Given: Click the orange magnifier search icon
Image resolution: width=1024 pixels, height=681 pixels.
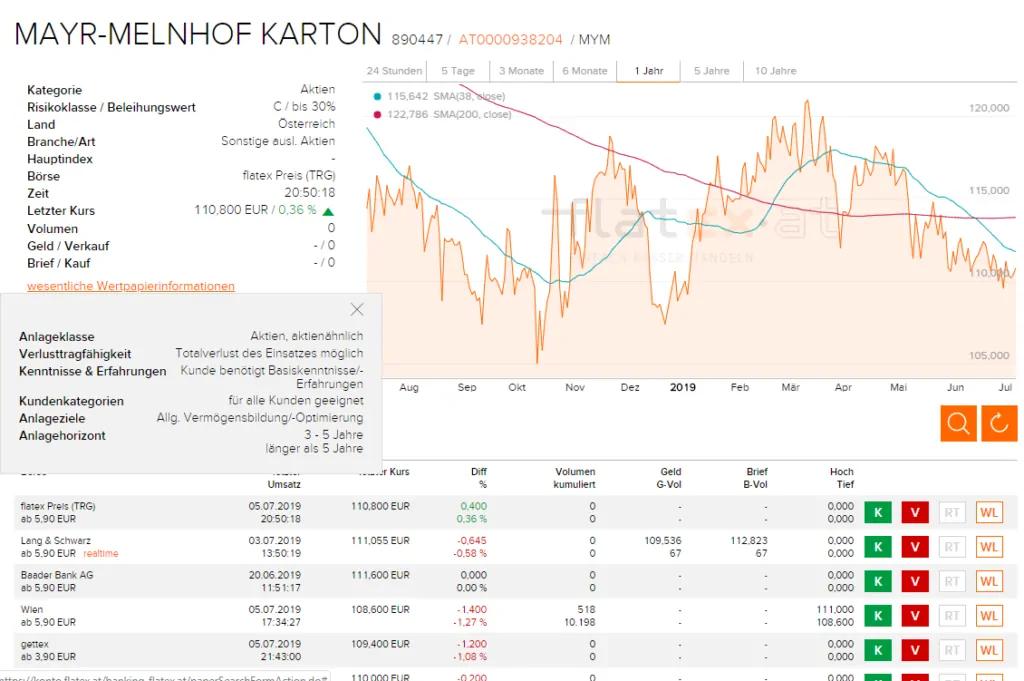Looking at the screenshot, I should (958, 423).
